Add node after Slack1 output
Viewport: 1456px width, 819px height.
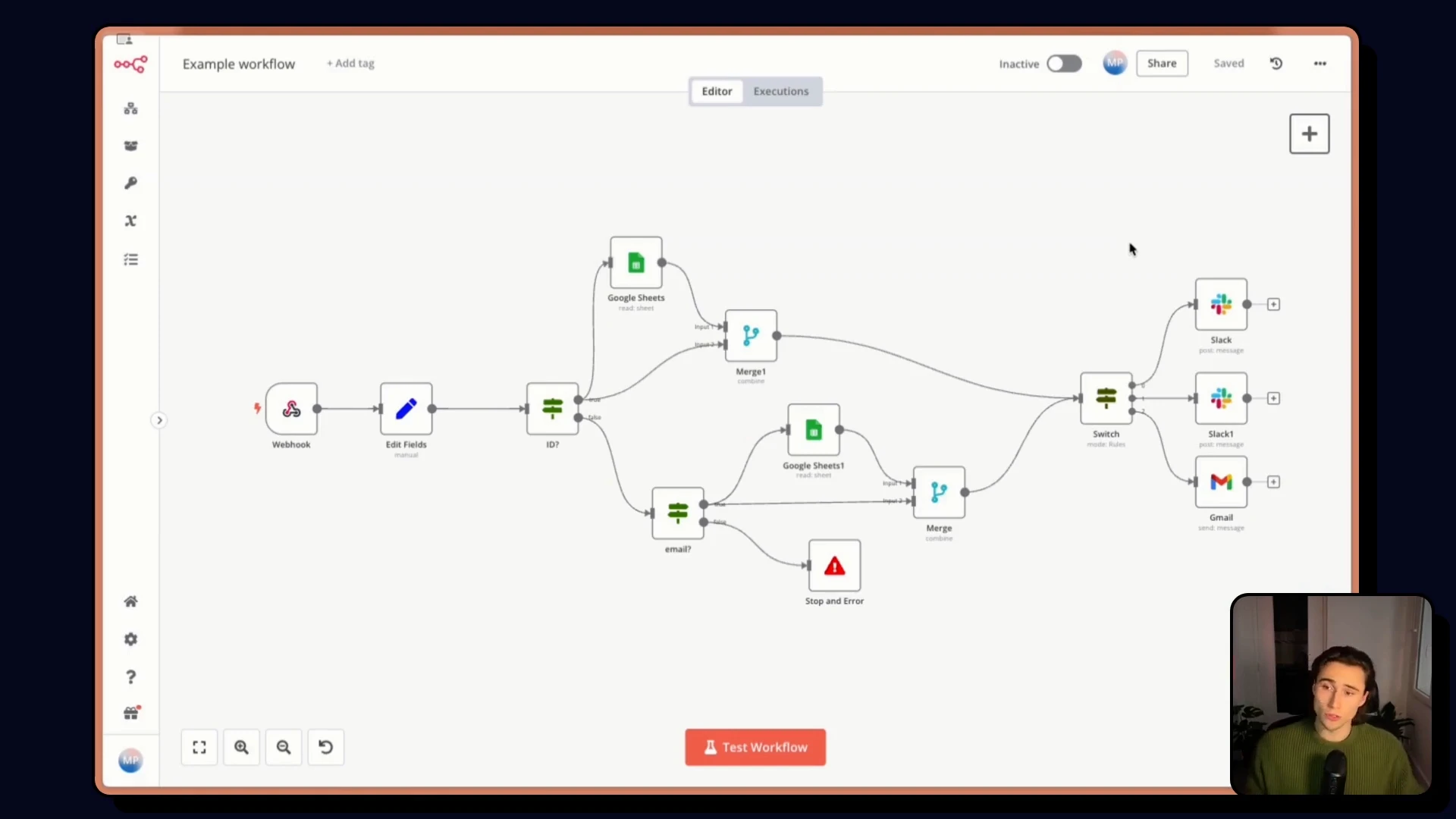point(1274,398)
